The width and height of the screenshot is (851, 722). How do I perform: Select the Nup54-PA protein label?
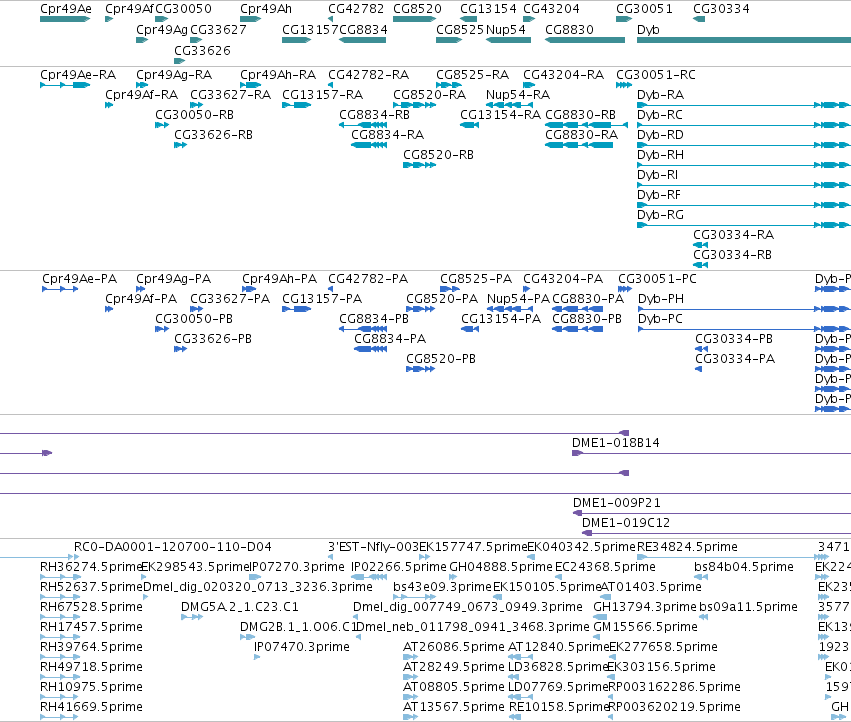[518, 299]
